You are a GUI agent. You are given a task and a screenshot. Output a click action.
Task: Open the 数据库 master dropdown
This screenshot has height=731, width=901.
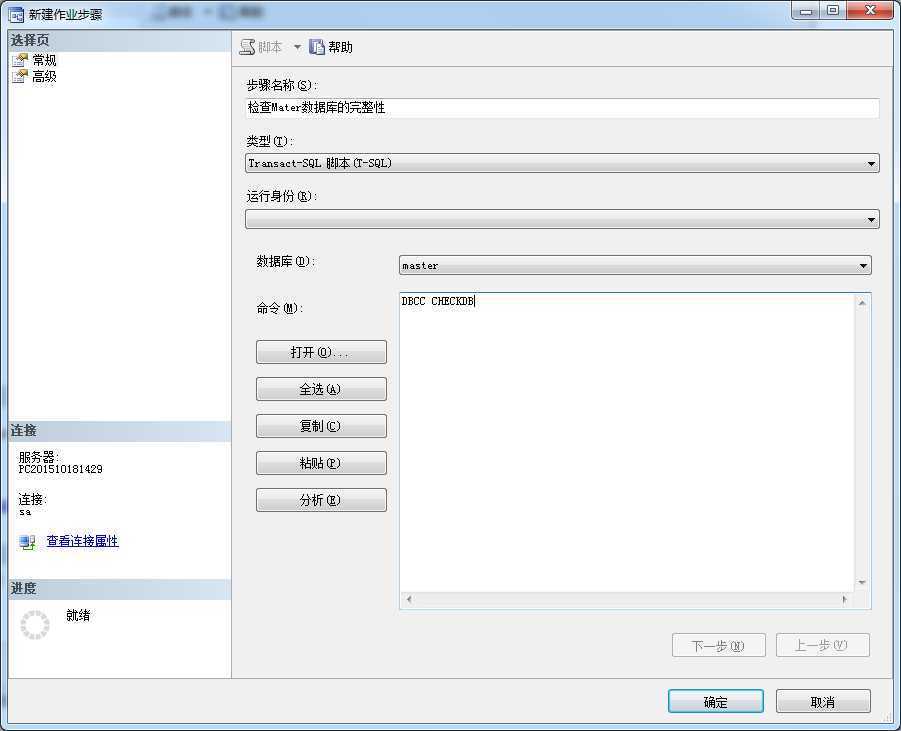(x=635, y=265)
